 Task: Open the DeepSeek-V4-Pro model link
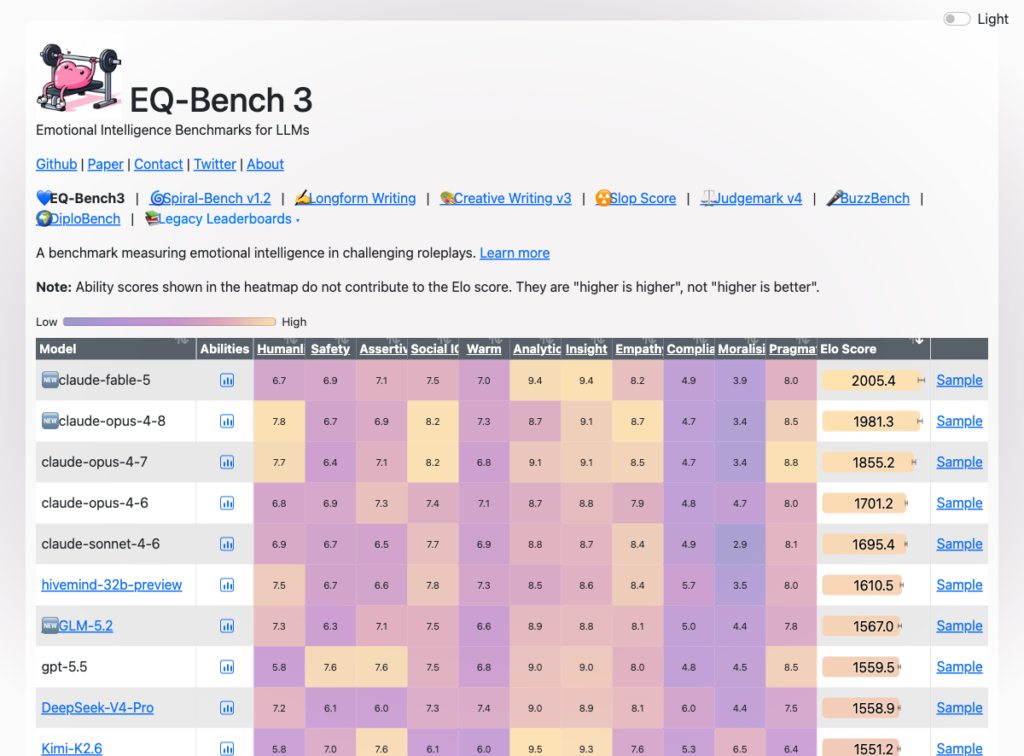click(x=97, y=708)
